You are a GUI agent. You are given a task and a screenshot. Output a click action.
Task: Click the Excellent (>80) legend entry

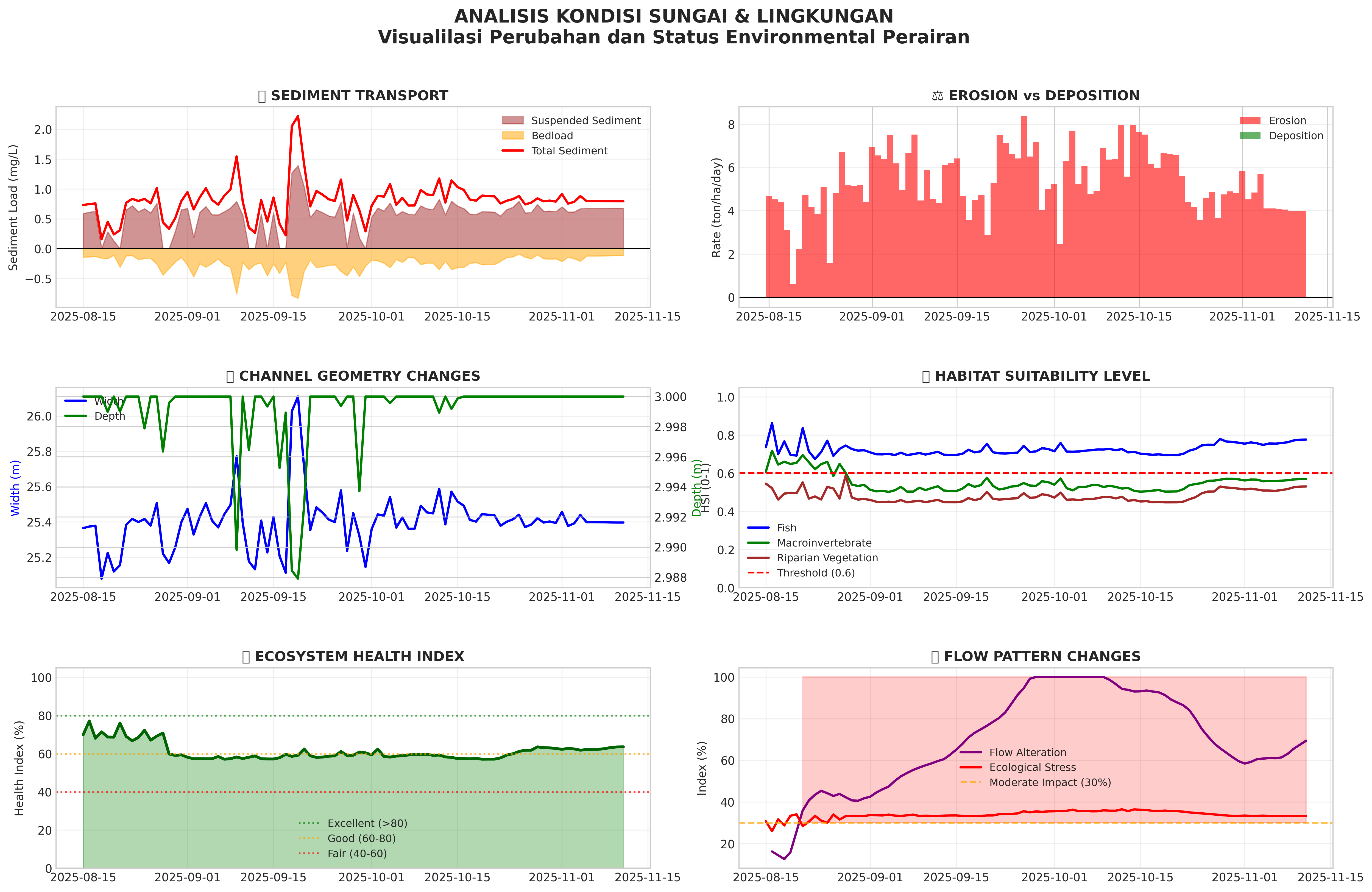point(367,823)
